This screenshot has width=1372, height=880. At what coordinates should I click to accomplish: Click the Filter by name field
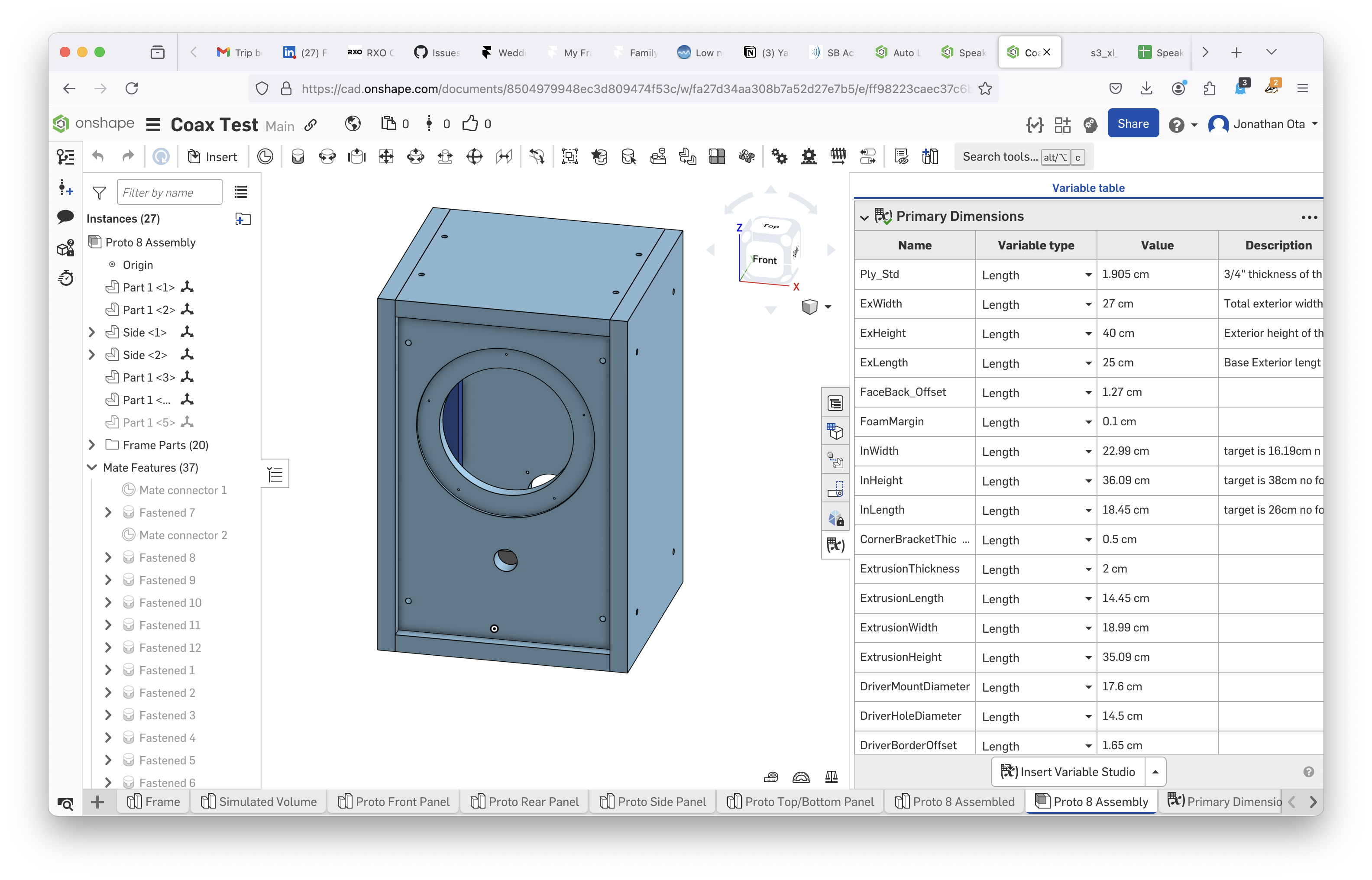click(169, 193)
